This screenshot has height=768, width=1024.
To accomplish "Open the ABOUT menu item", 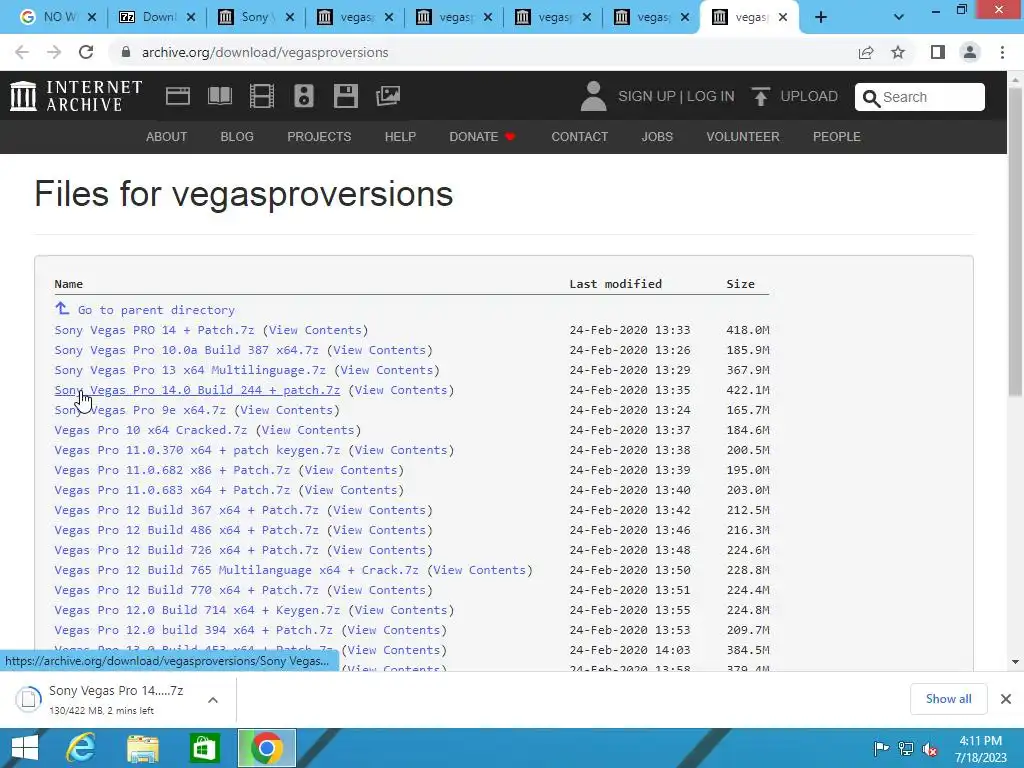I will coord(167,136).
